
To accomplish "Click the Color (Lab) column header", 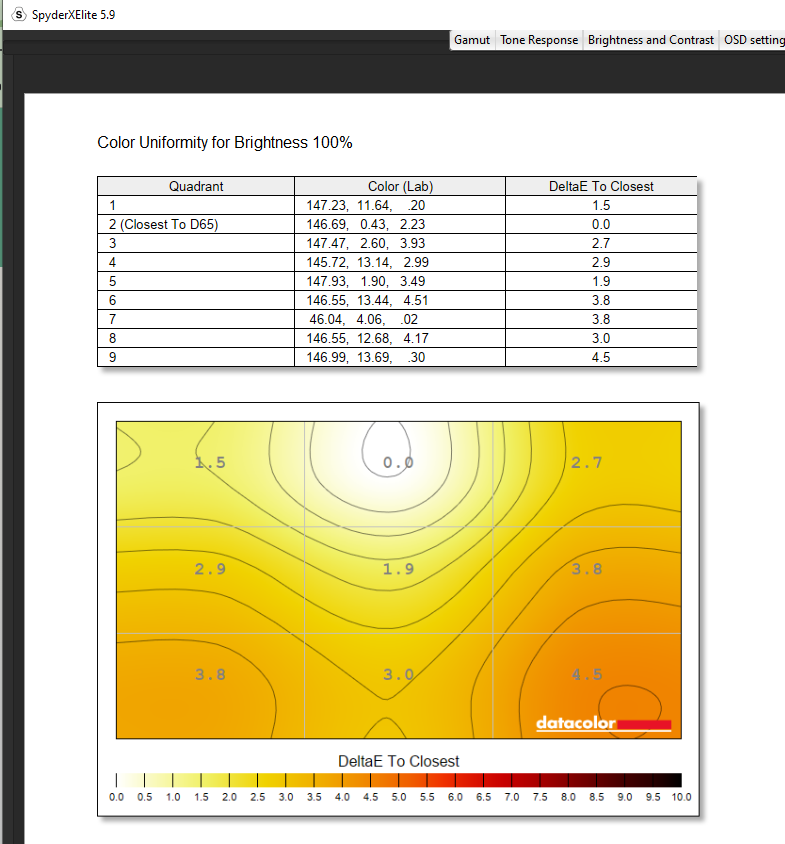I will (400, 186).
